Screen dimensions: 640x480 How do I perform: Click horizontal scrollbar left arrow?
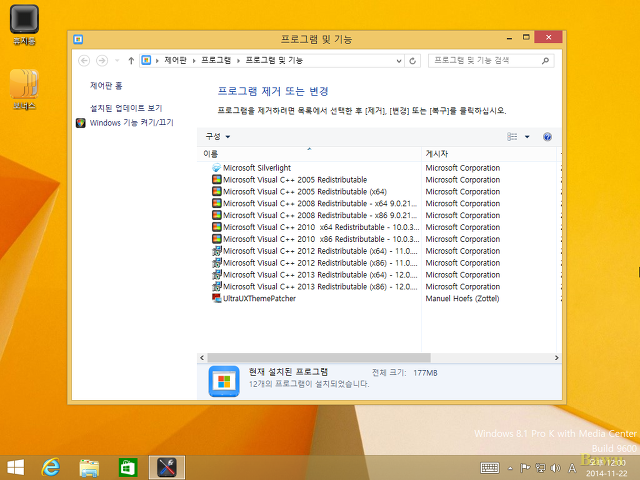(202, 358)
